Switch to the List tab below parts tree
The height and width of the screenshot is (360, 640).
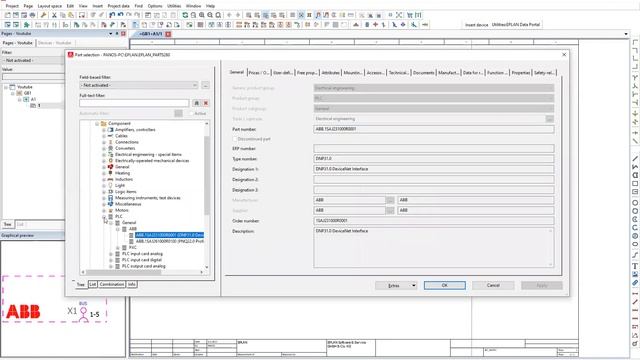93,284
